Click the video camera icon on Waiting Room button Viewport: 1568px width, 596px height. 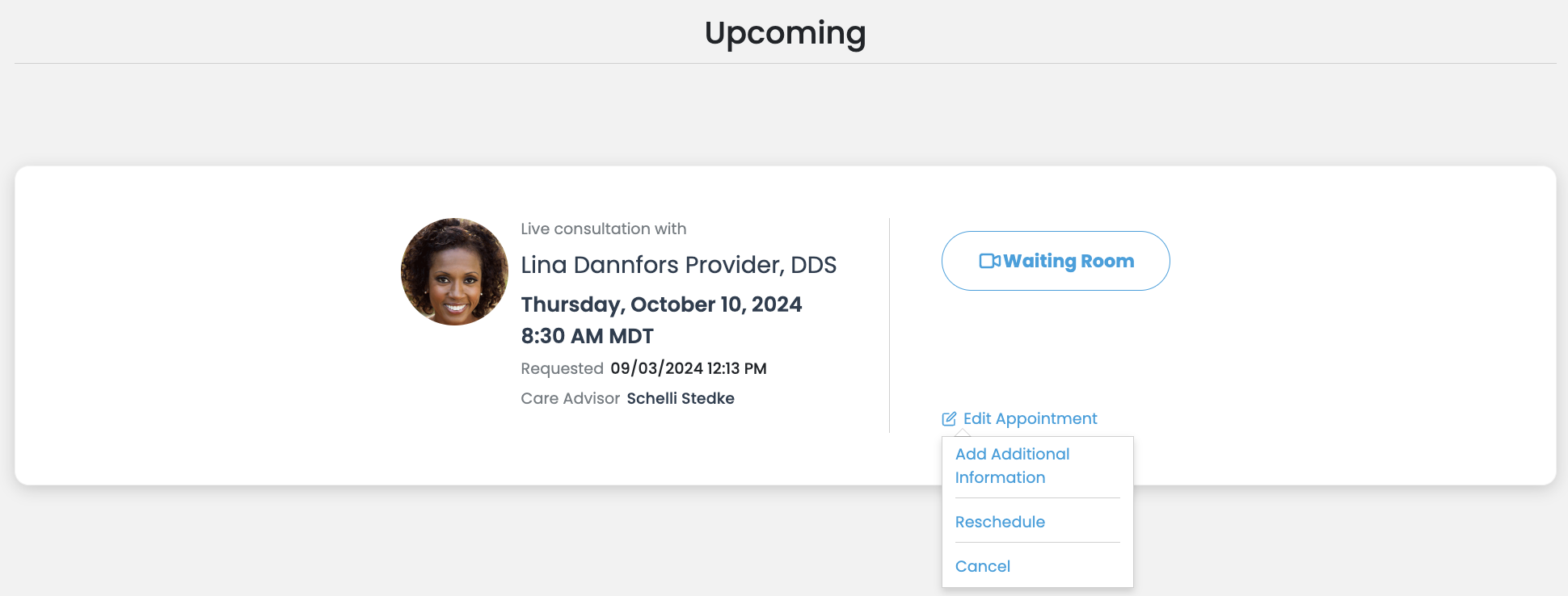point(990,260)
